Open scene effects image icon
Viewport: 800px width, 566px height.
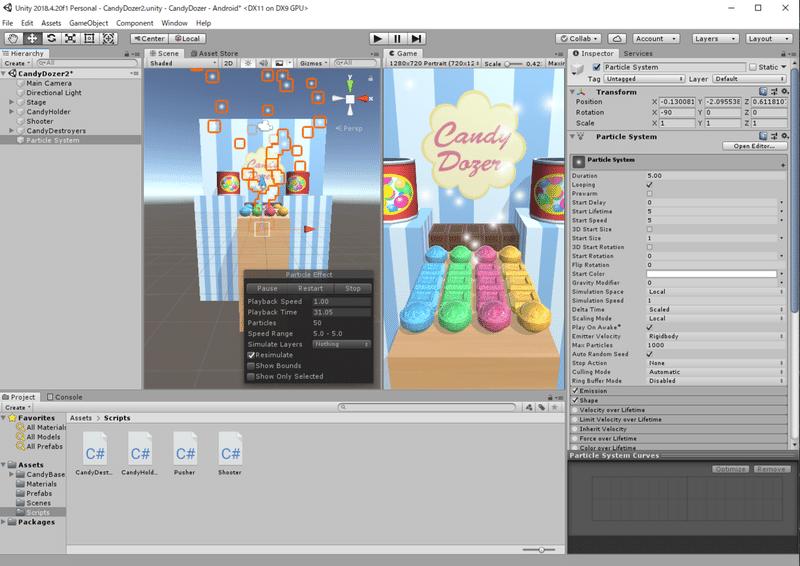point(279,63)
